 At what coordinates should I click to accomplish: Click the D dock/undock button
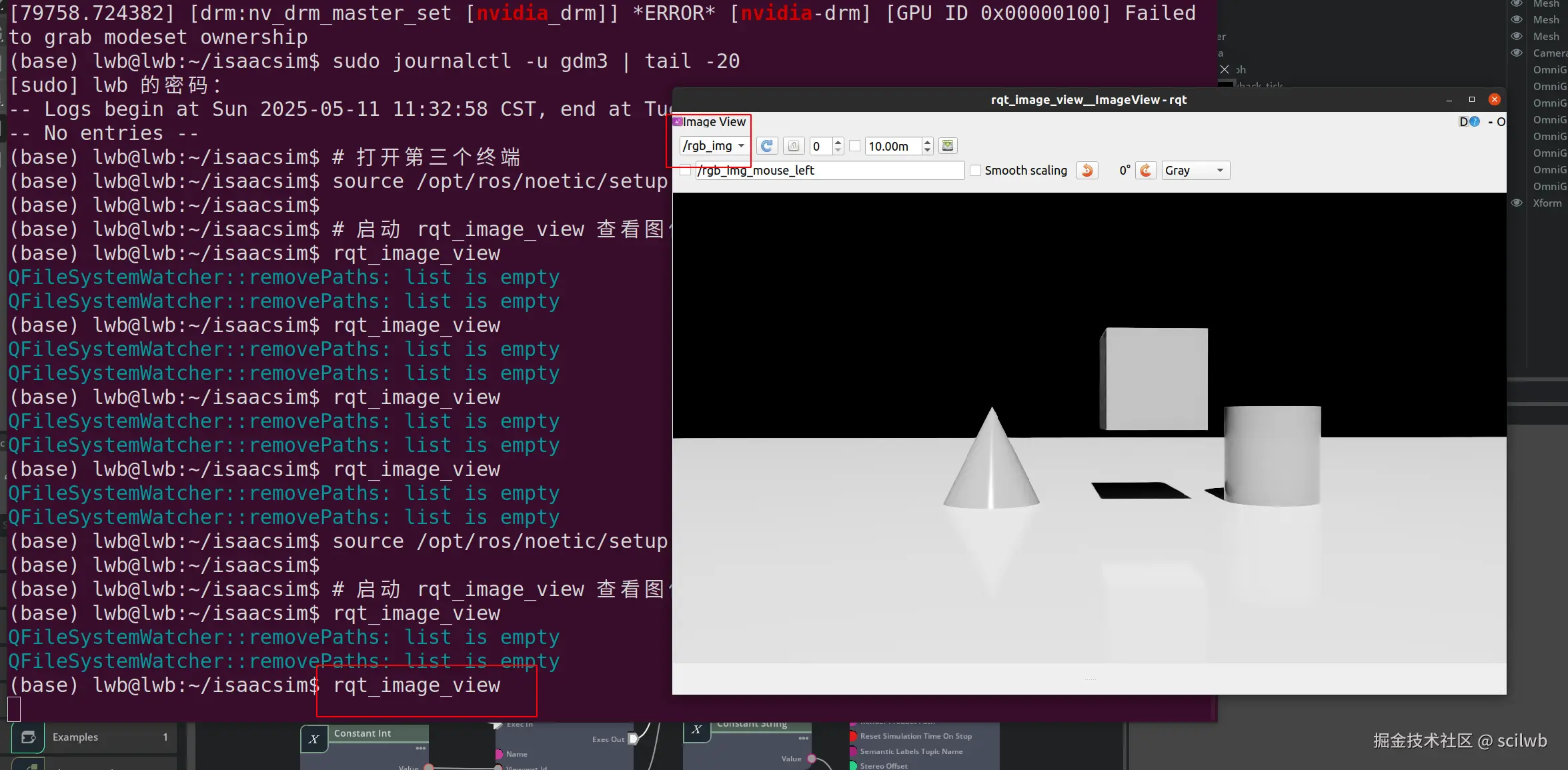pos(1463,122)
